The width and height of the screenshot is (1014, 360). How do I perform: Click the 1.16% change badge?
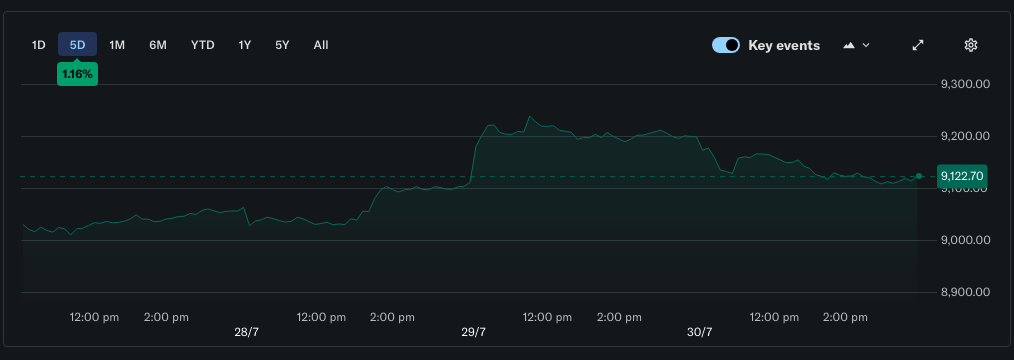[x=78, y=74]
